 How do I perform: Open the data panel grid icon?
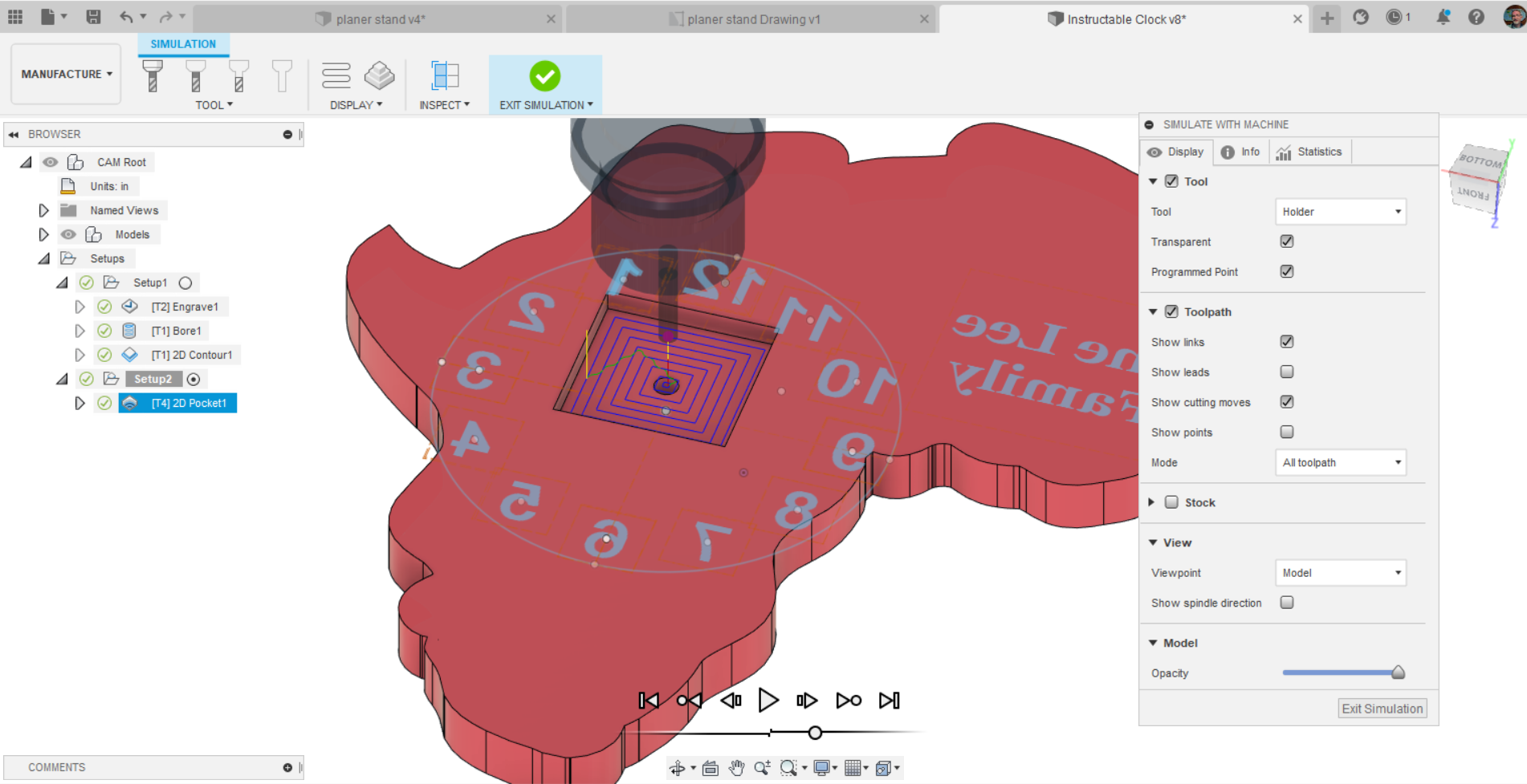pos(15,17)
